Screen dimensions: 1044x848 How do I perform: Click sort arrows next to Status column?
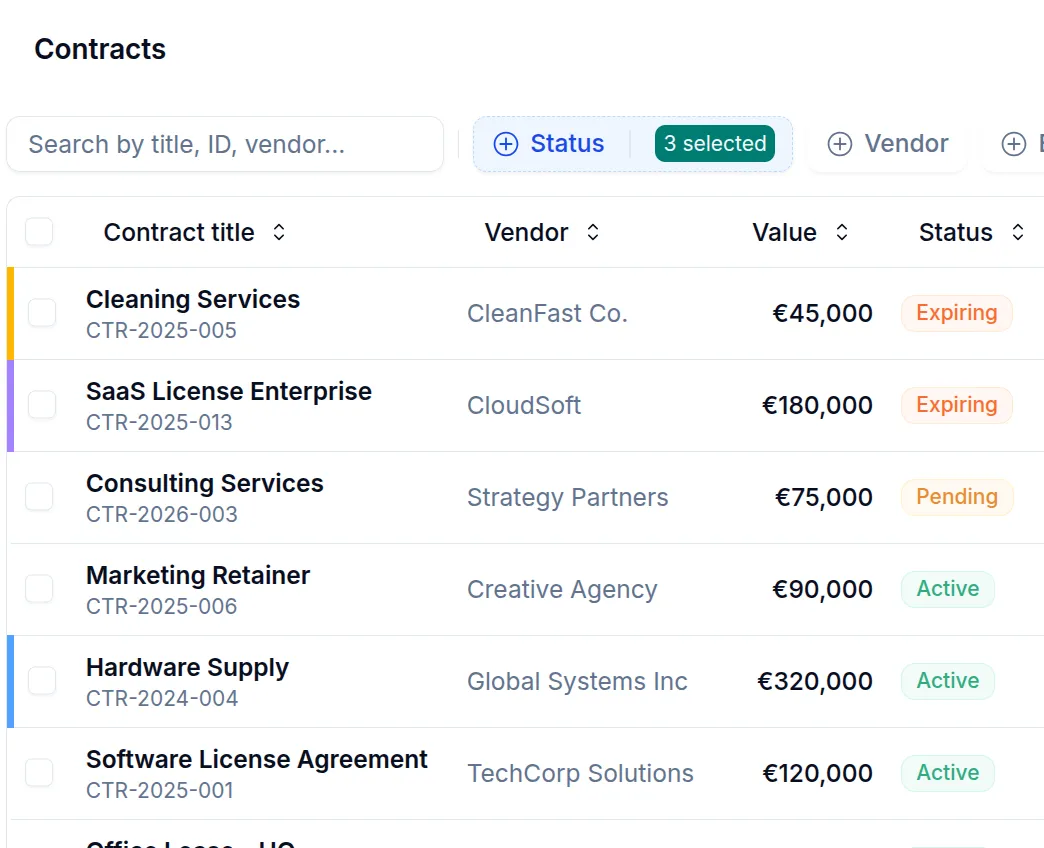coord(1017,232)
